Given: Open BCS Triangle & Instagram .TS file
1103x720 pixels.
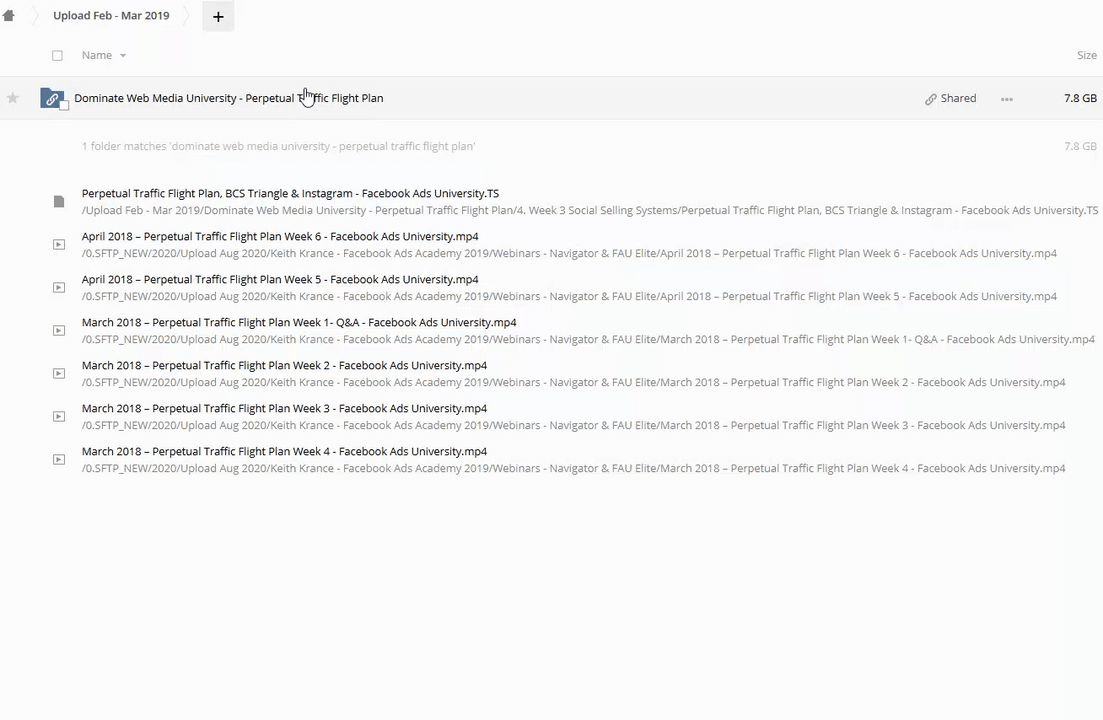Looking at the screenshot, I should 290,194.
